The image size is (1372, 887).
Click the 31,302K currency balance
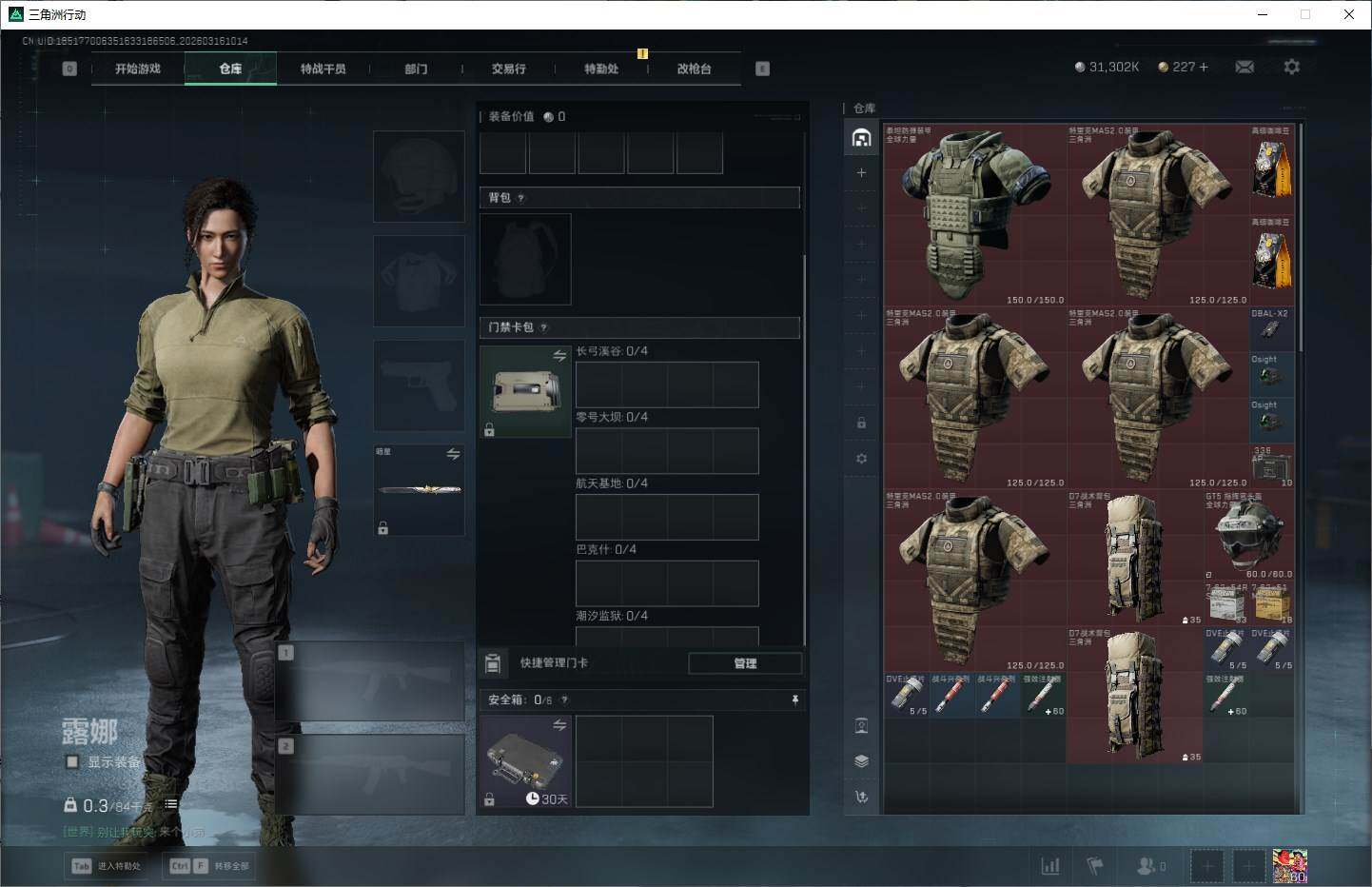(x=1107, y=67)
